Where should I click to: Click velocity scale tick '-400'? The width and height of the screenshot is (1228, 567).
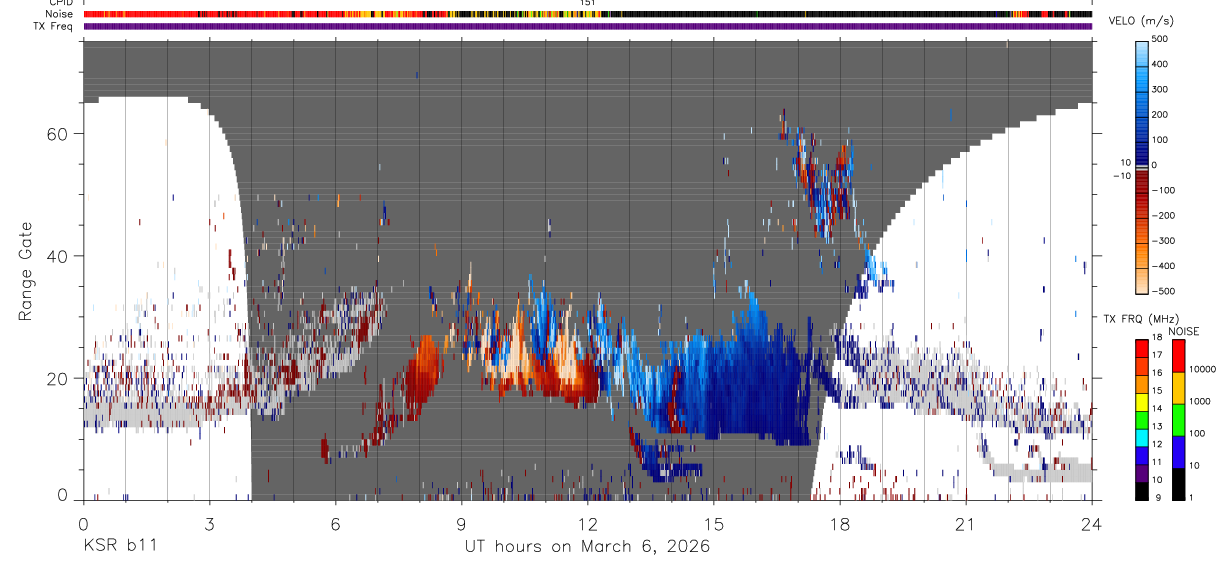[x=1163, y=266]
